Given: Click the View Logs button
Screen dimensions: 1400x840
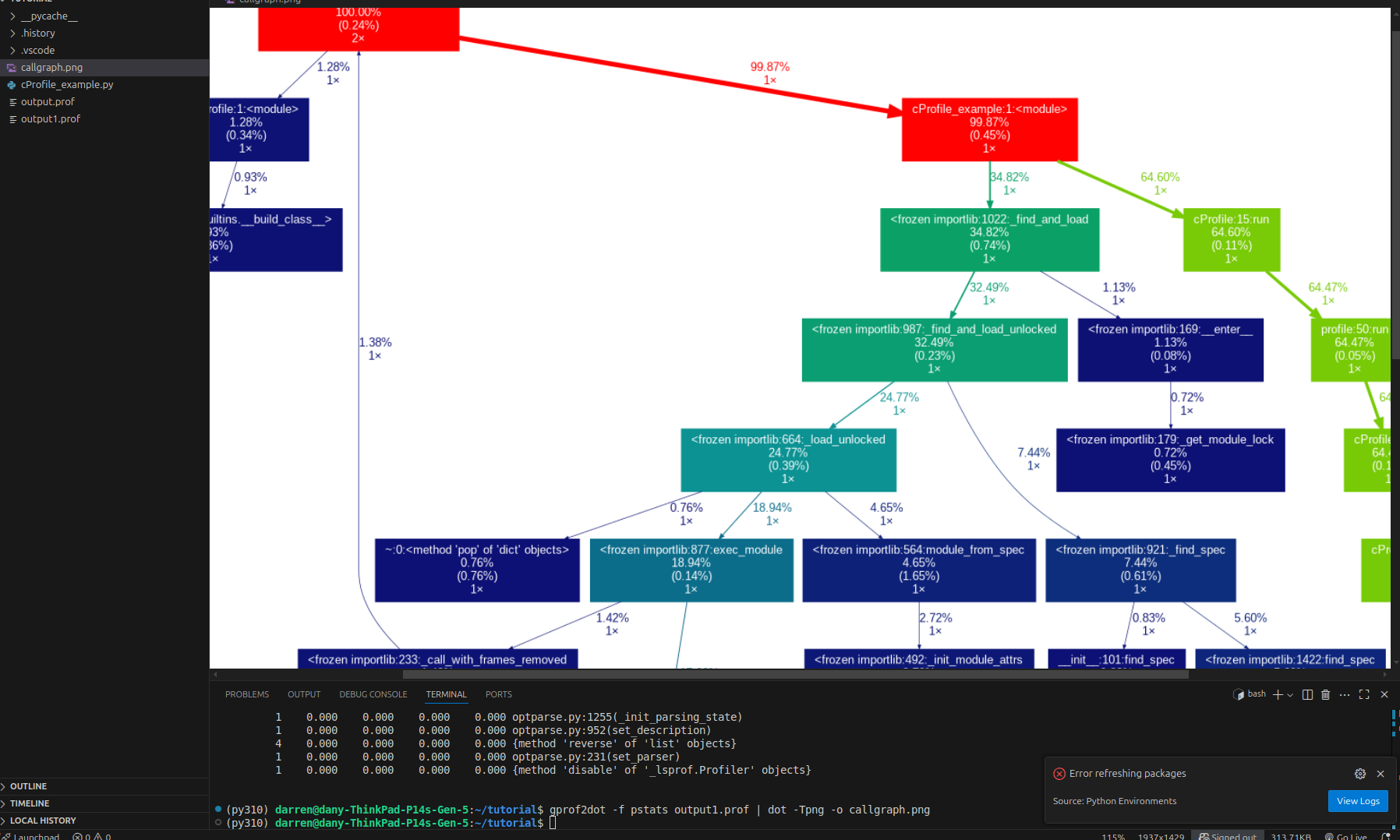Looking at the screenshot, I should coord(1358,801).
